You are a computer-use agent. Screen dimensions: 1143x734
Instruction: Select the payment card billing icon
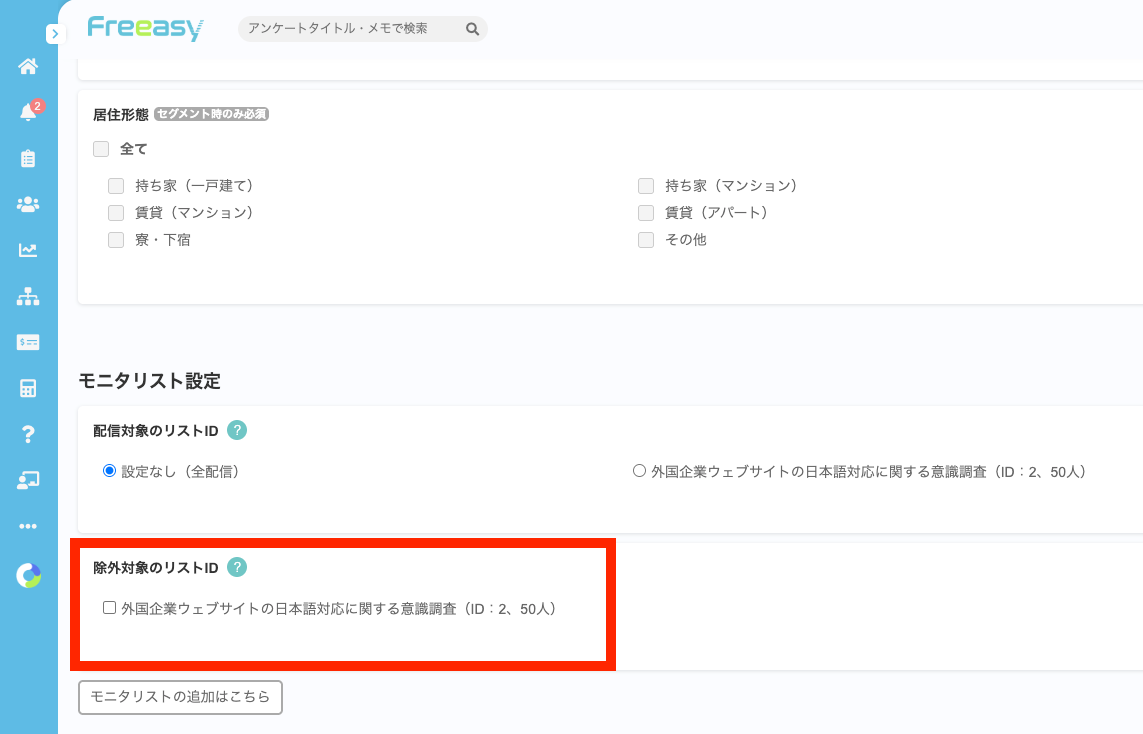(x=28, y=342)
